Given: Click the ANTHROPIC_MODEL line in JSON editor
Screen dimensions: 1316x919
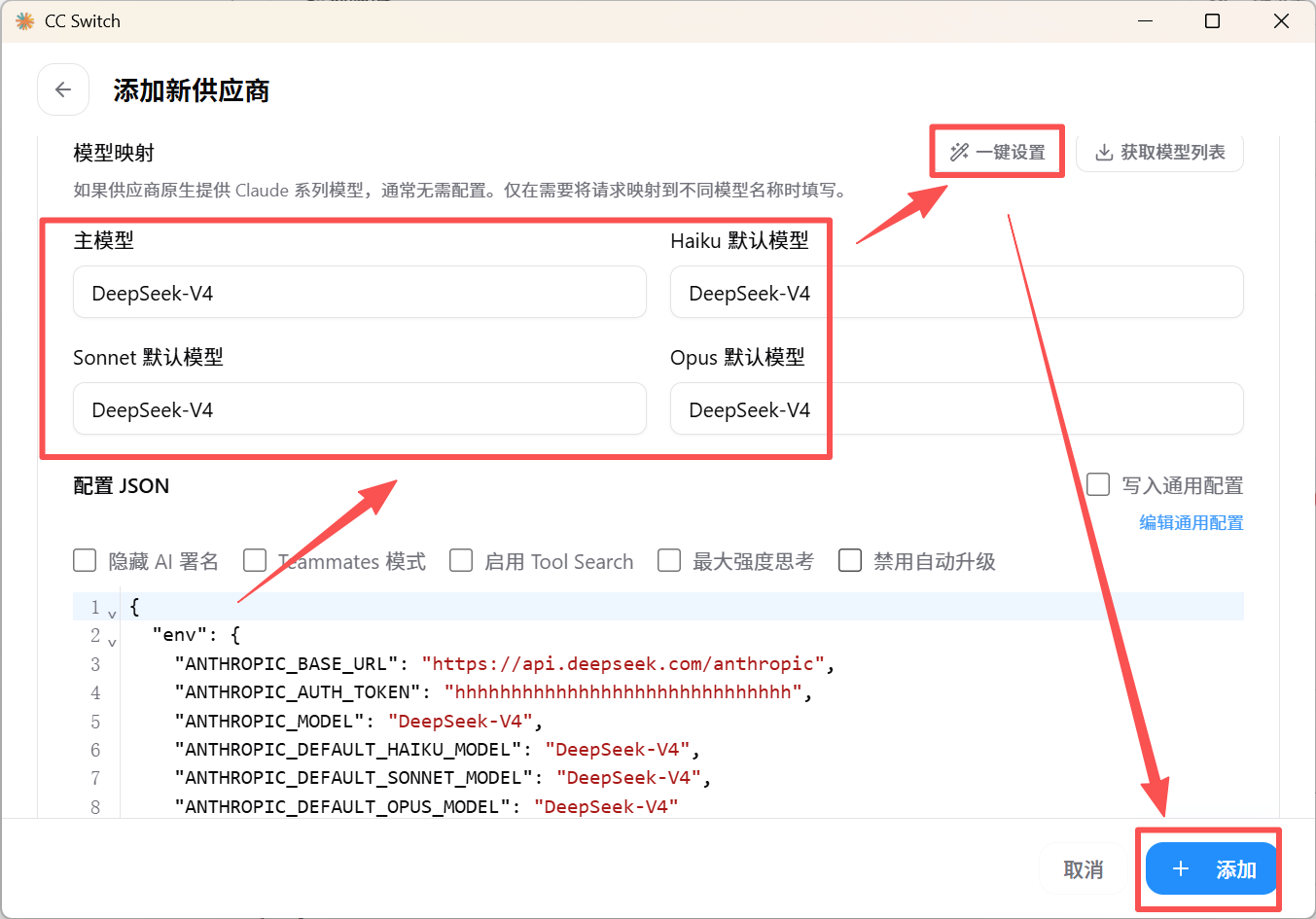Looking at the screenshot, I should pyautogui.click(x=358, y=722).
